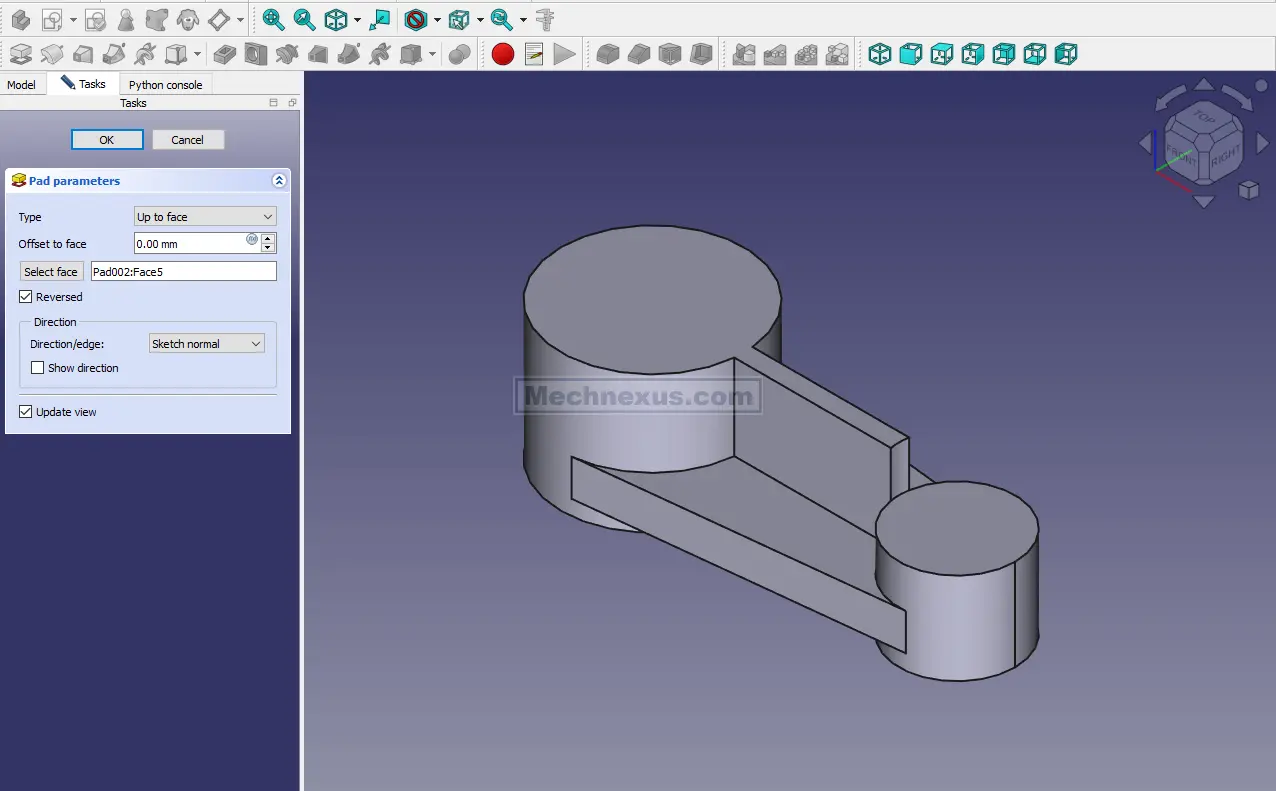
Task: Open the Measure distance caliper tool
Action: [x=545, y=19]
